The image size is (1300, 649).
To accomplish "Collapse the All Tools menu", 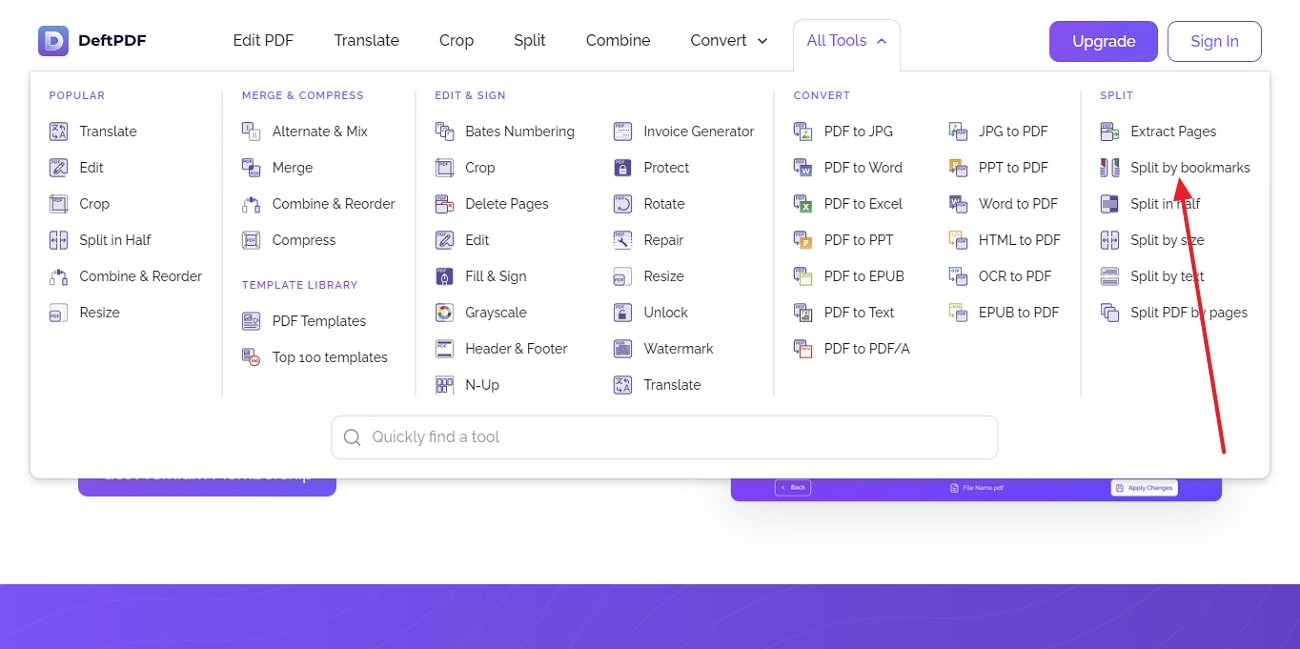I will (847, 40).
